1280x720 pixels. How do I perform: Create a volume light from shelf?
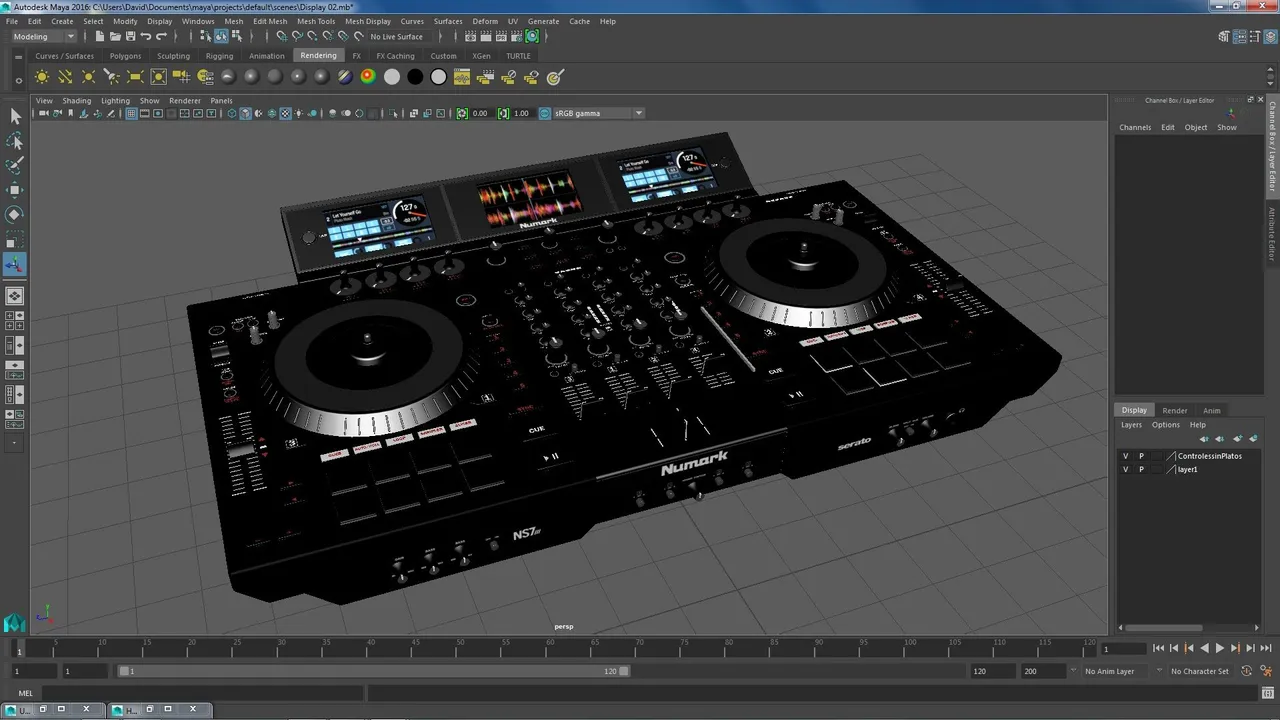coord(158,77)
